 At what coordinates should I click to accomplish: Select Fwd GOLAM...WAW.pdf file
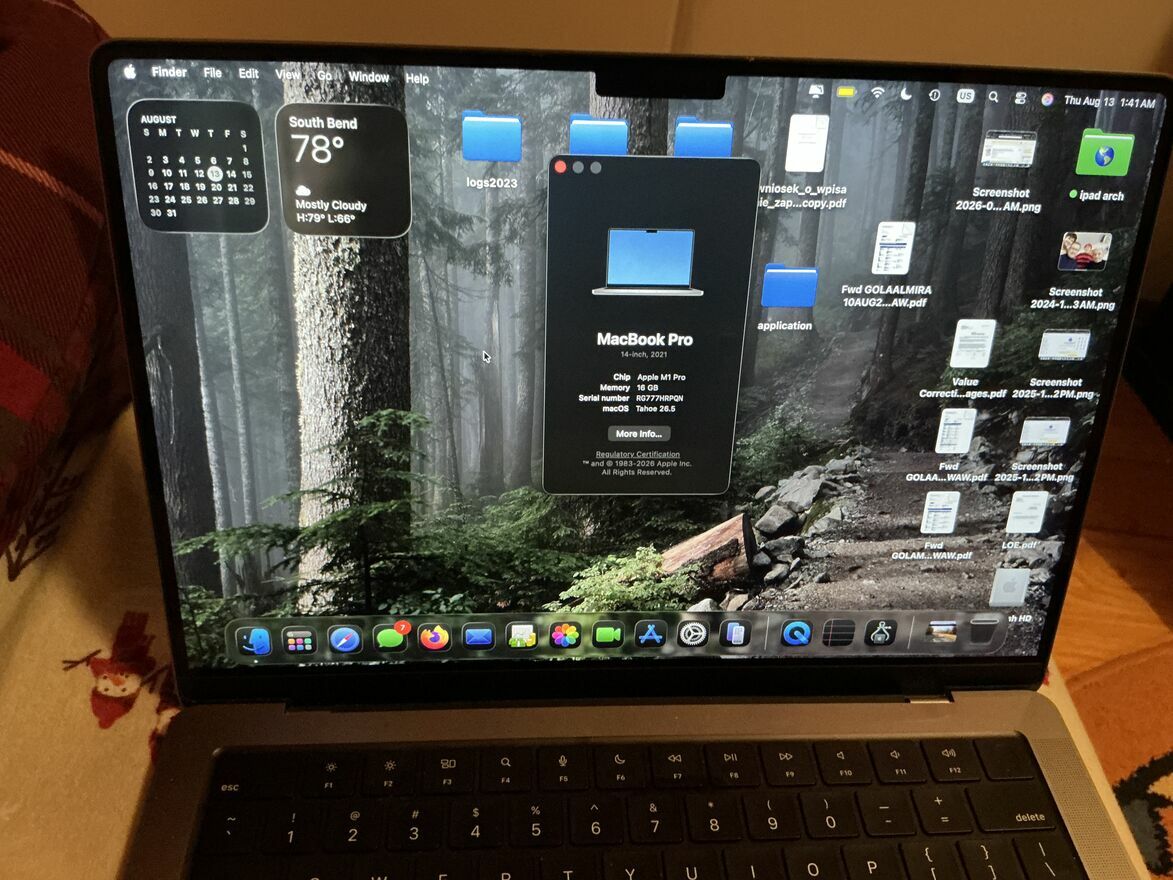(940, 513)
